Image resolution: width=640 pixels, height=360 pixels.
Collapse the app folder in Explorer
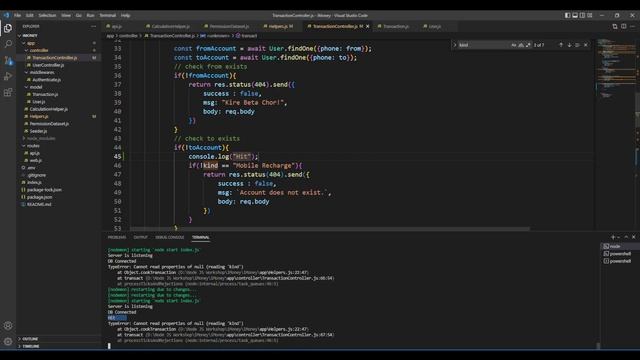click(31, 43)
